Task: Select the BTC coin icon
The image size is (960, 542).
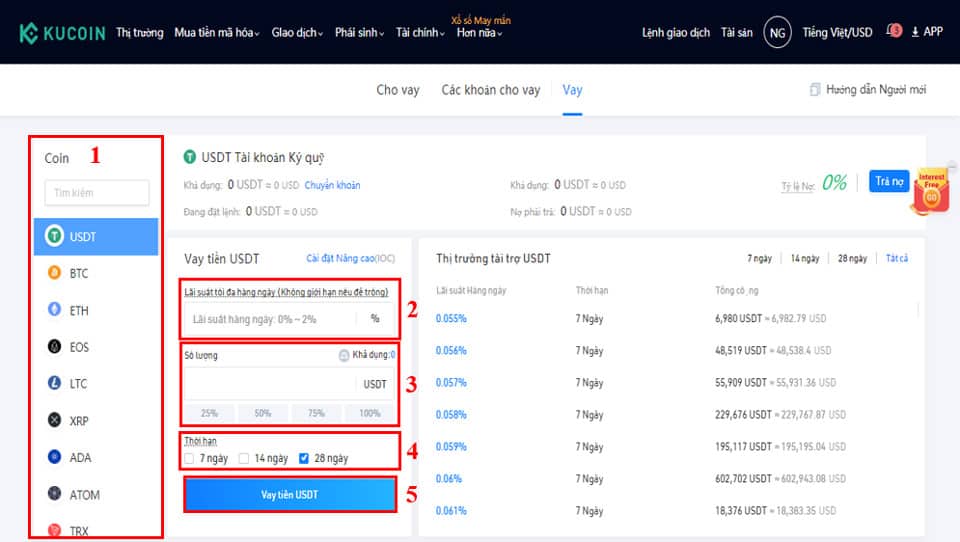Action: (55, 273)
